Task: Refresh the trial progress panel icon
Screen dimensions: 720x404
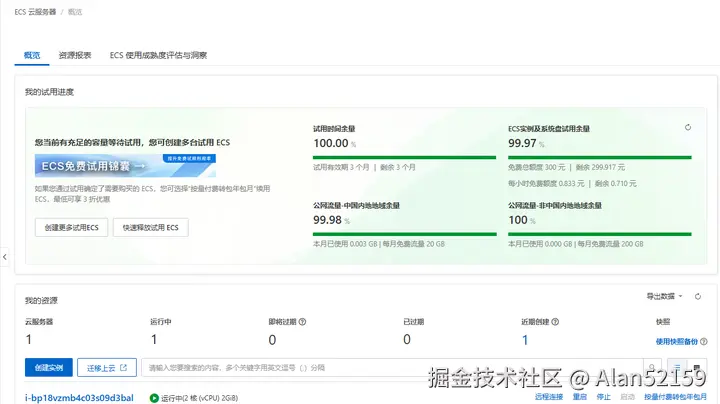Action: [x=688, y=127]
